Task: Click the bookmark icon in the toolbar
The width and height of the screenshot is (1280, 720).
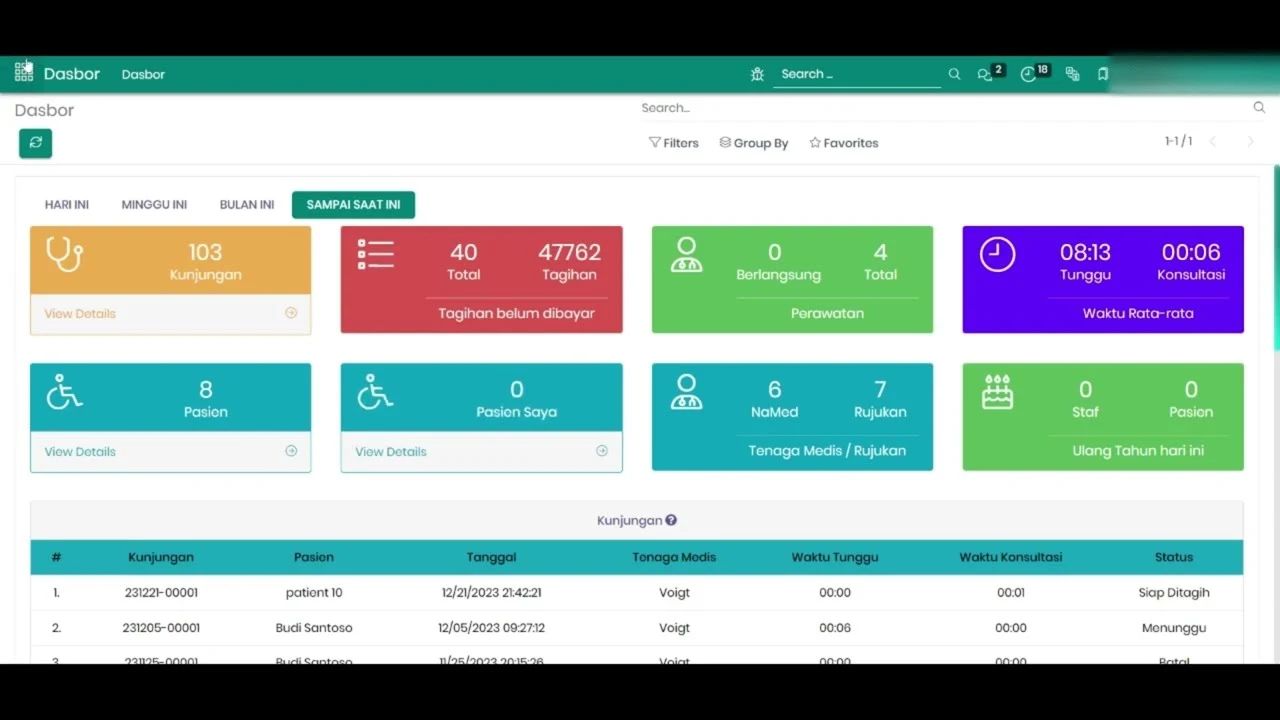Action: [x=1102, y=73]
